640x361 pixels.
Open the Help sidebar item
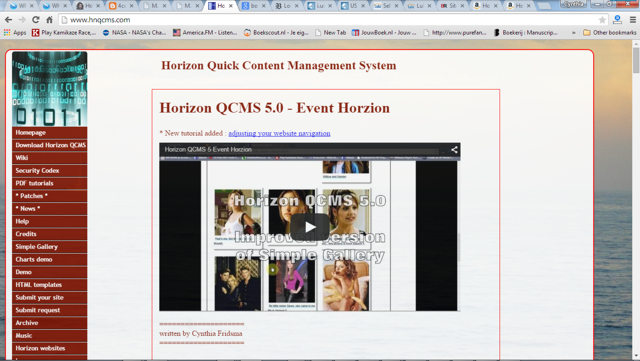point(49,221)
